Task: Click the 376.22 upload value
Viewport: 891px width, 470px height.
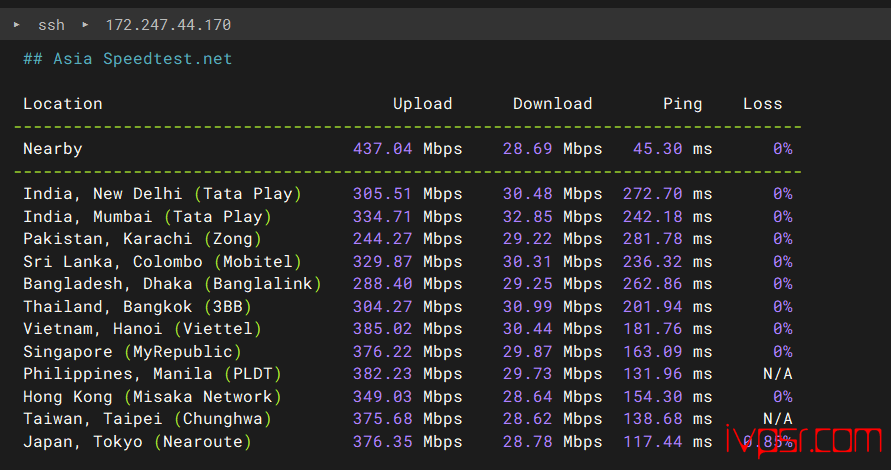Action: click(x=382, y=351)
